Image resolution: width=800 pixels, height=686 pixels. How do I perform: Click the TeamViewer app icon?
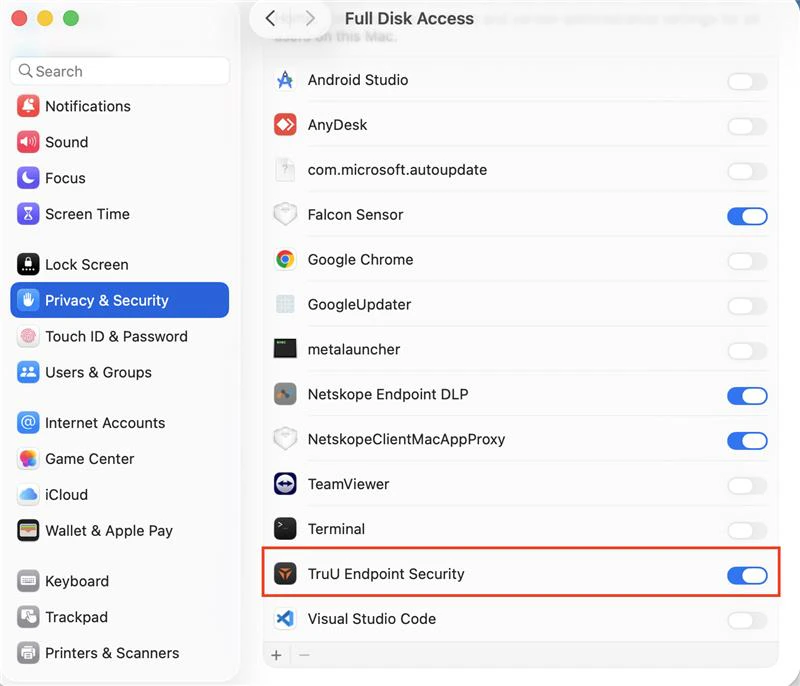point(285,484)
